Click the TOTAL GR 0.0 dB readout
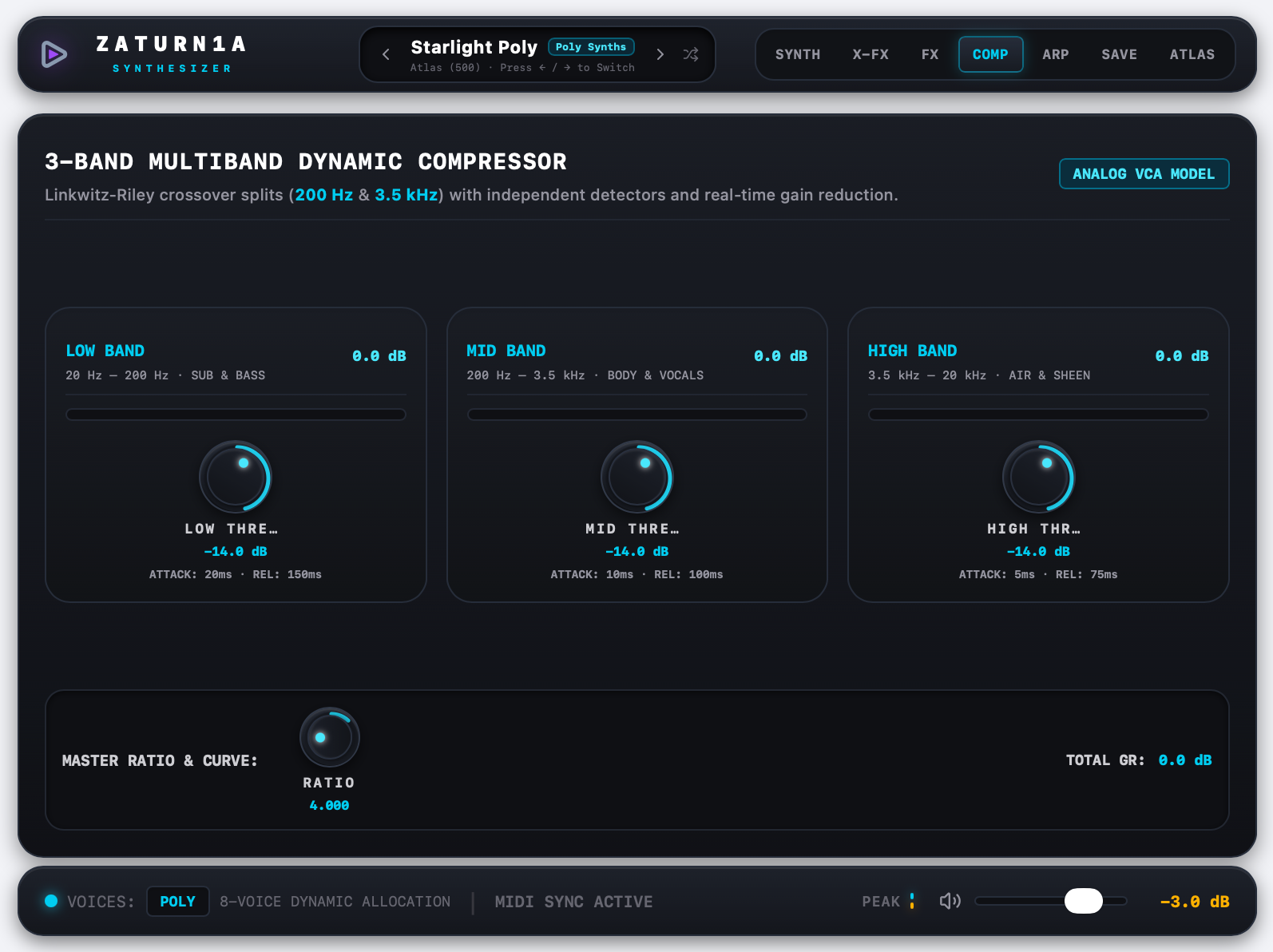This screenshot has height=952, width=1273. [x=1185, y=760]
